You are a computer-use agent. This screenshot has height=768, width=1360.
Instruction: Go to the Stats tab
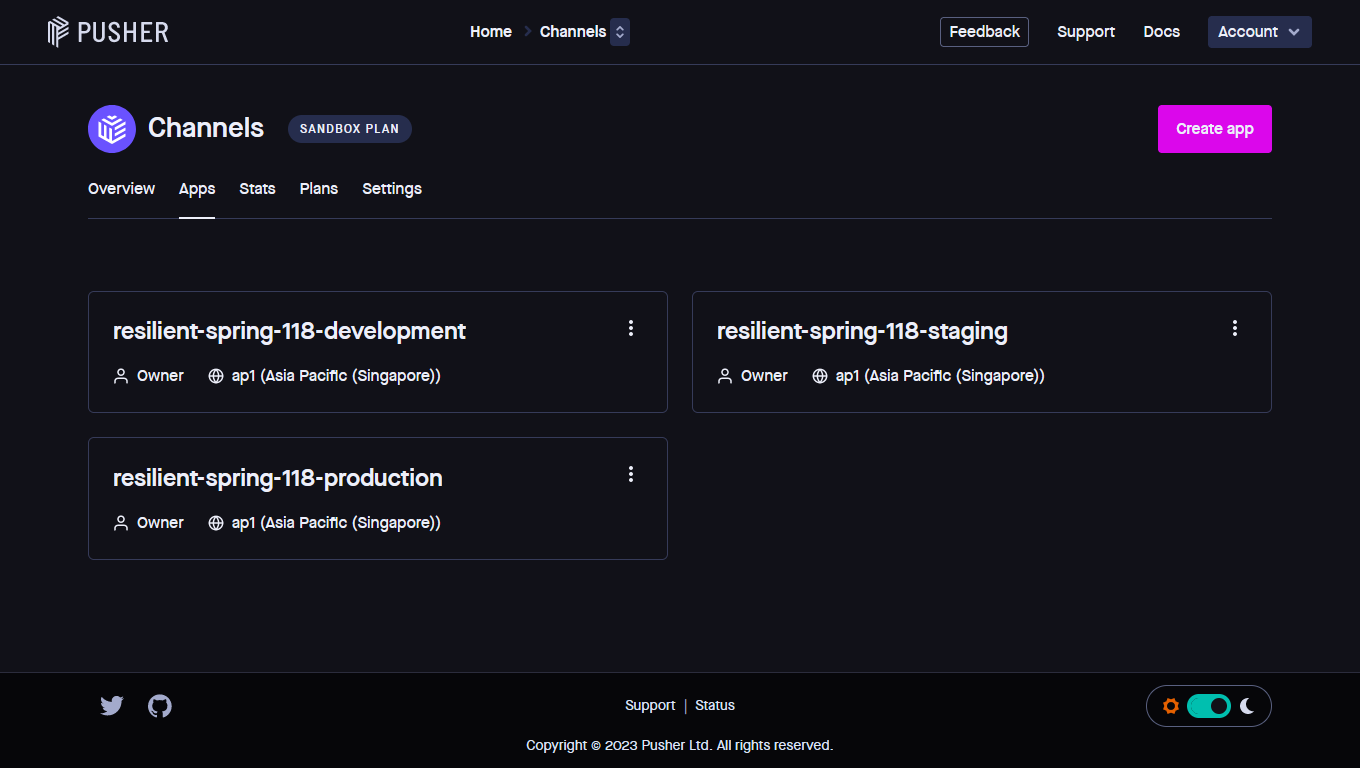pos(257,189)
